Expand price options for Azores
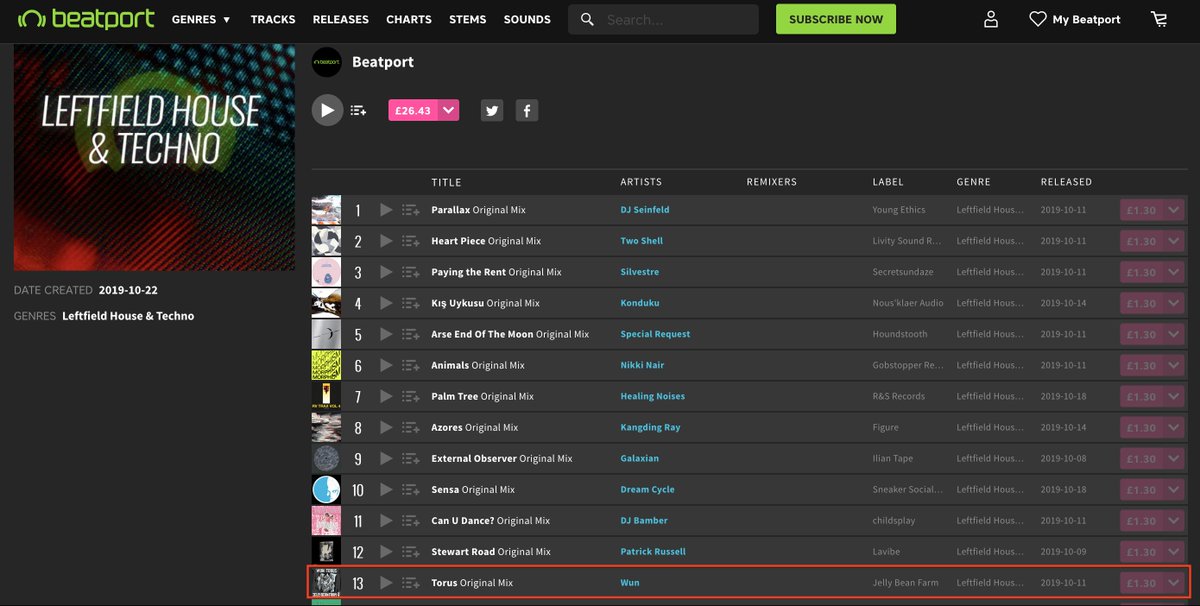Image resolution: width=1200 pixels, height=606 pixels. (x=1174, y=427)
